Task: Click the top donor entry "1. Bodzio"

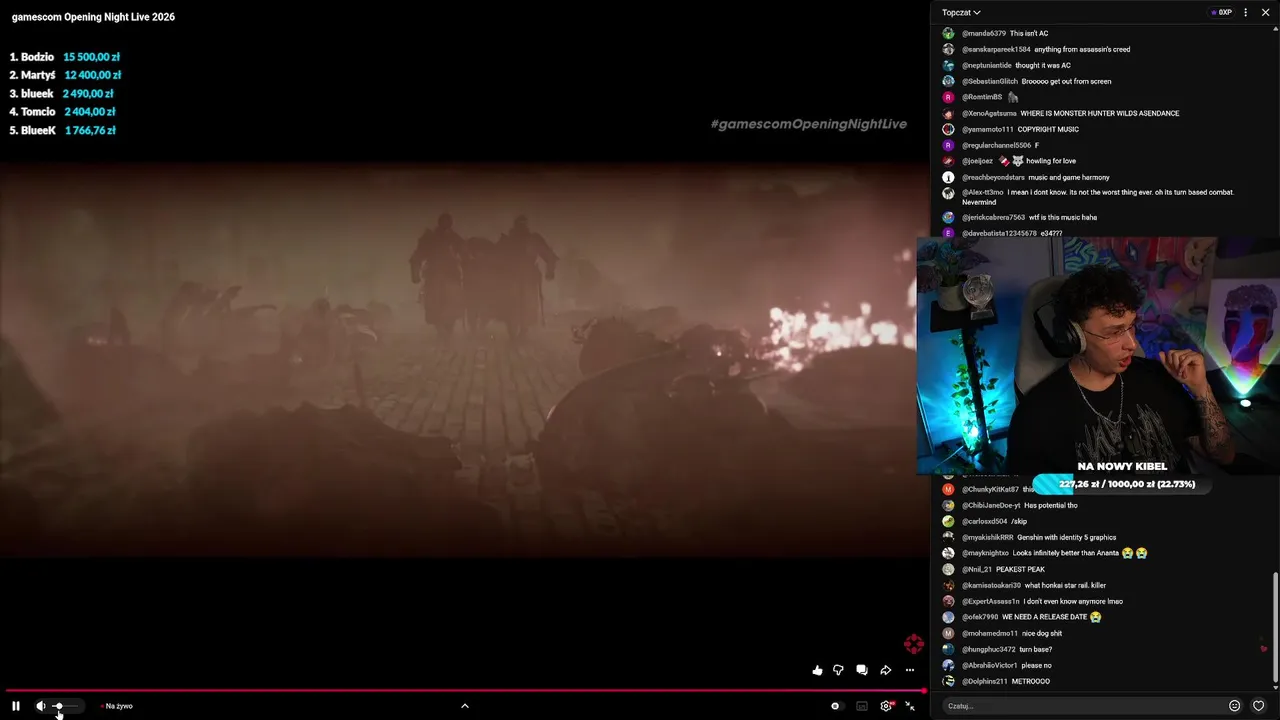Action: point(65,57)
